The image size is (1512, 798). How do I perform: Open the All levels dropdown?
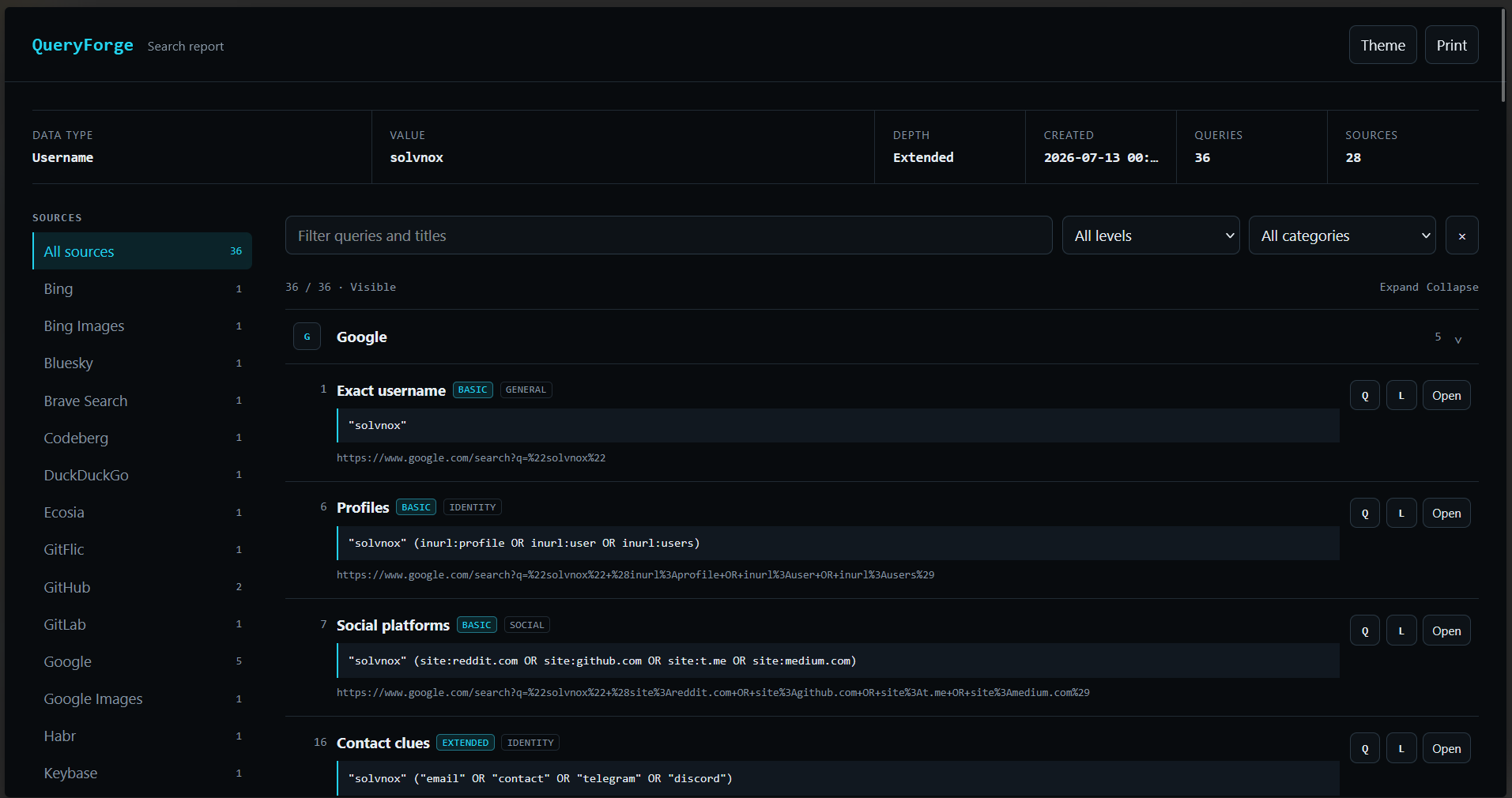pos(1151,235)
